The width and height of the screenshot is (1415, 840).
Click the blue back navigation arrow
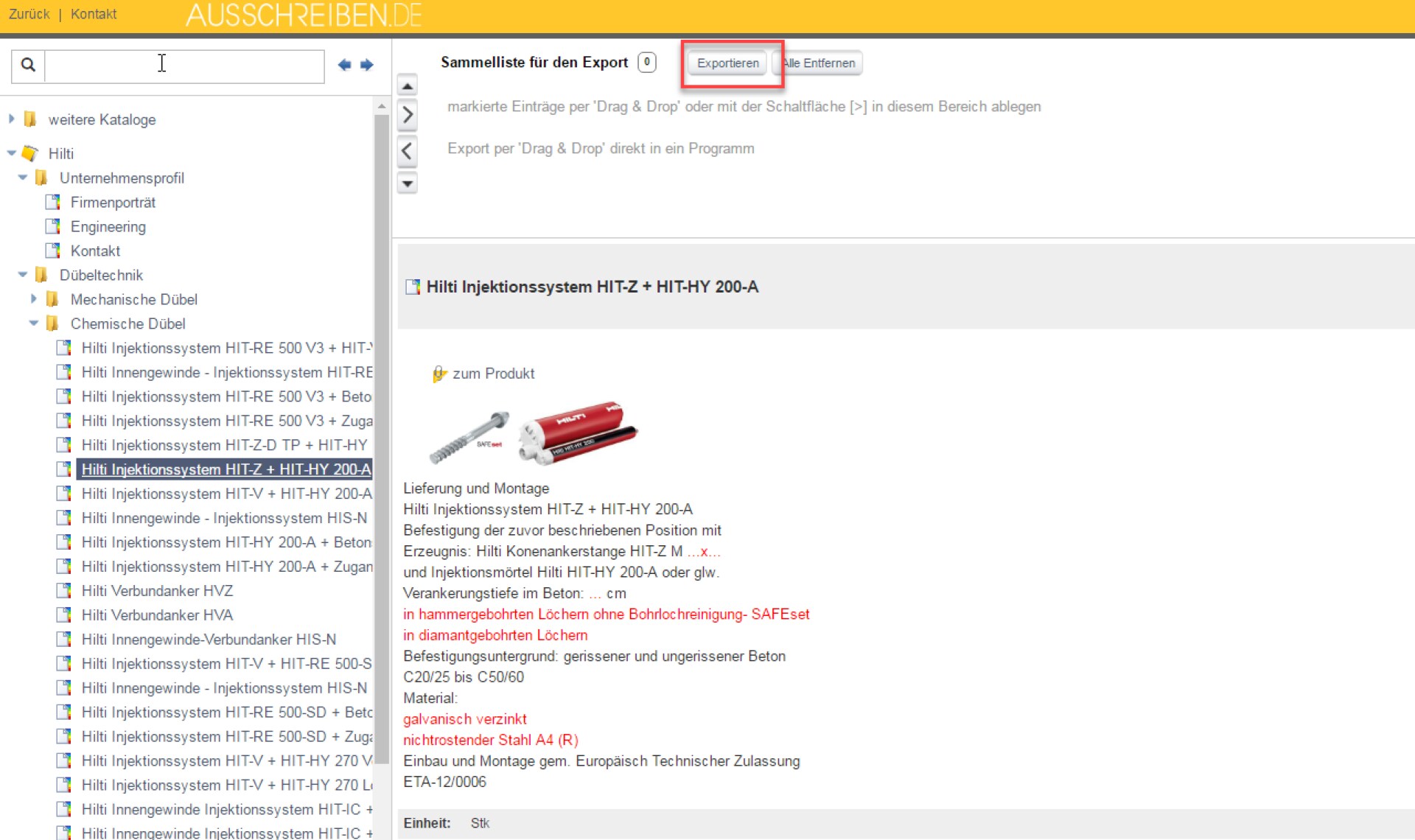pos(344,65)
